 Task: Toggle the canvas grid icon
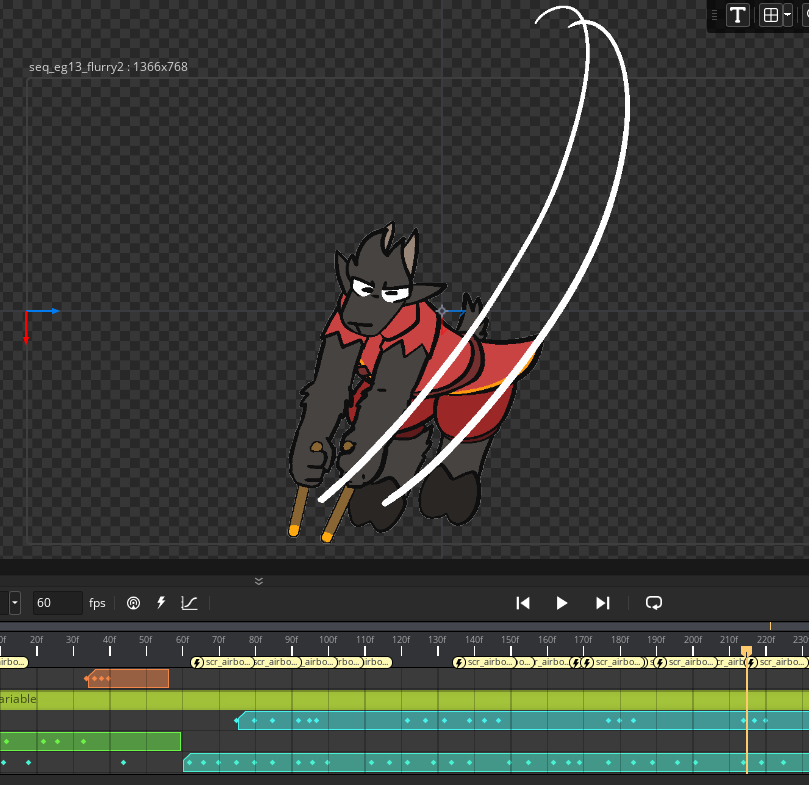click(x=770, y=15)
